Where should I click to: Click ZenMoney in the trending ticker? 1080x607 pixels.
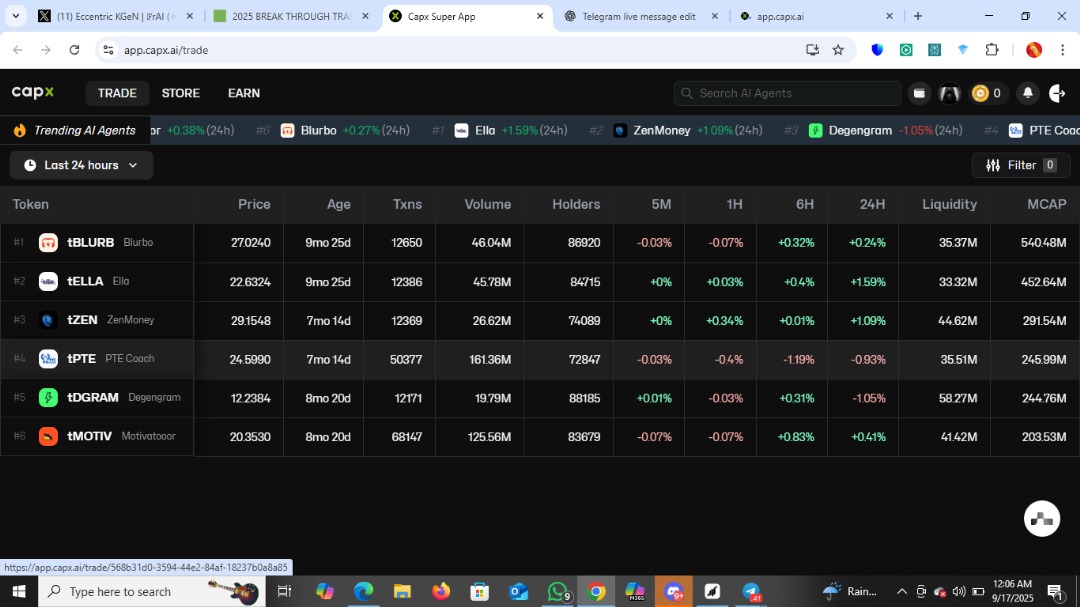tap(661, 130)
